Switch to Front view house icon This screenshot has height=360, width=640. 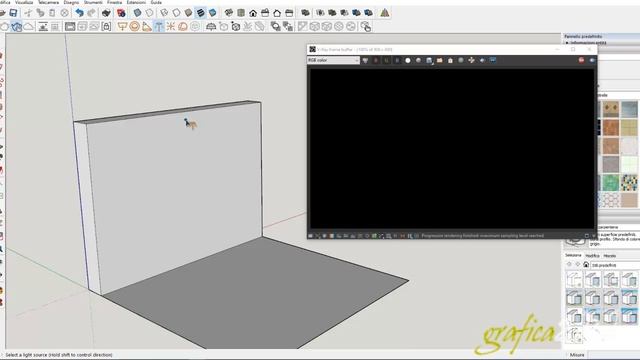click(253, 13)
